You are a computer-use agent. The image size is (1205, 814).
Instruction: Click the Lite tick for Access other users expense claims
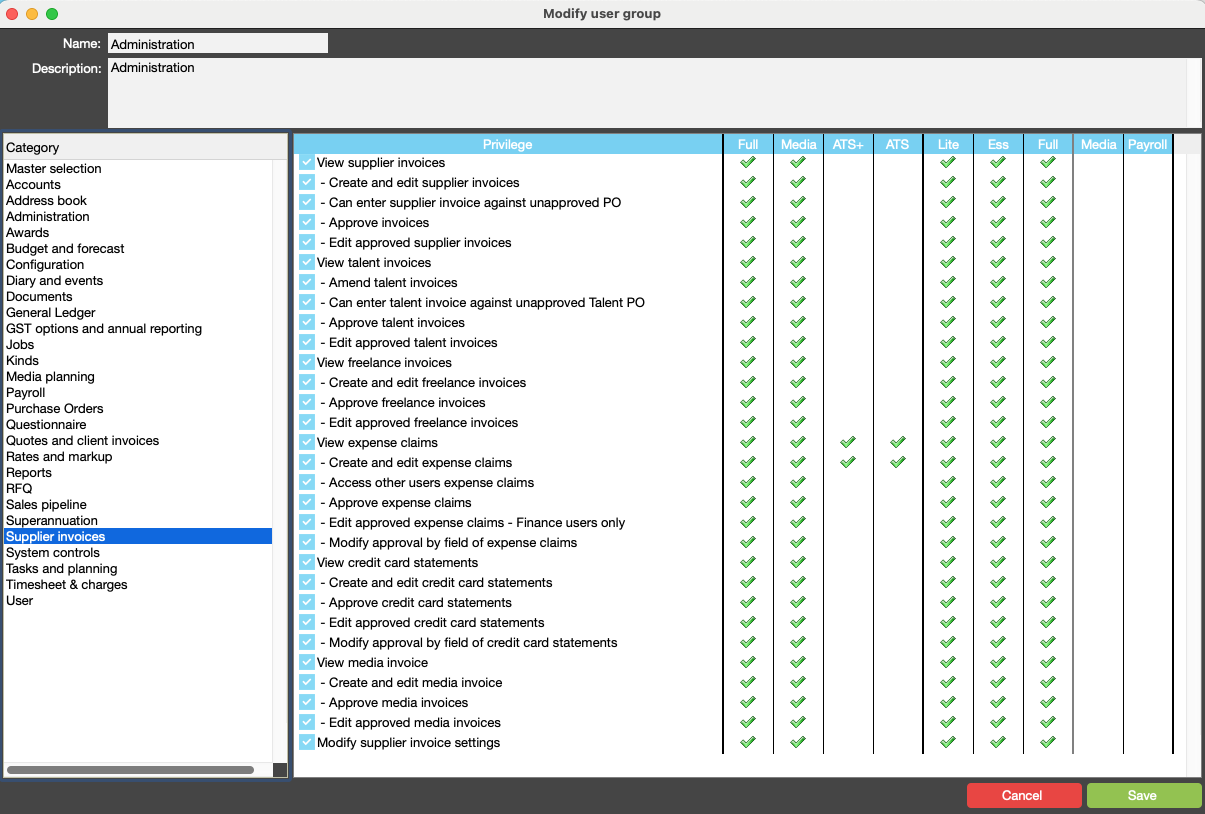[x=948, y=482]
